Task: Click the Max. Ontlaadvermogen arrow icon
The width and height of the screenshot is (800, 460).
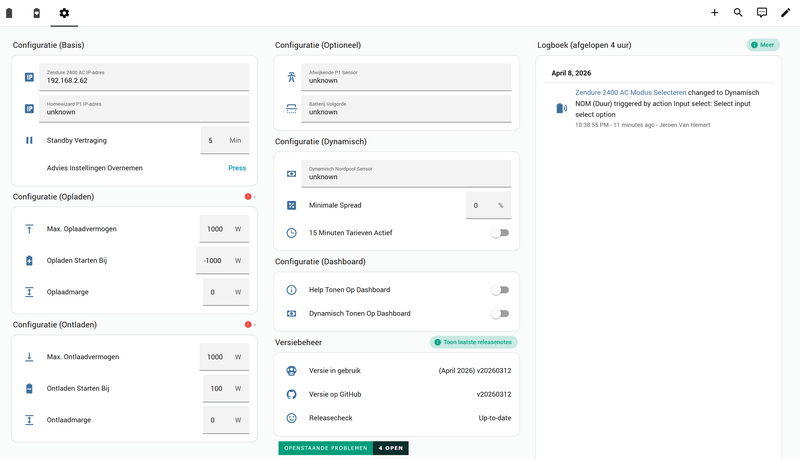Action: [x=29, y=357]
